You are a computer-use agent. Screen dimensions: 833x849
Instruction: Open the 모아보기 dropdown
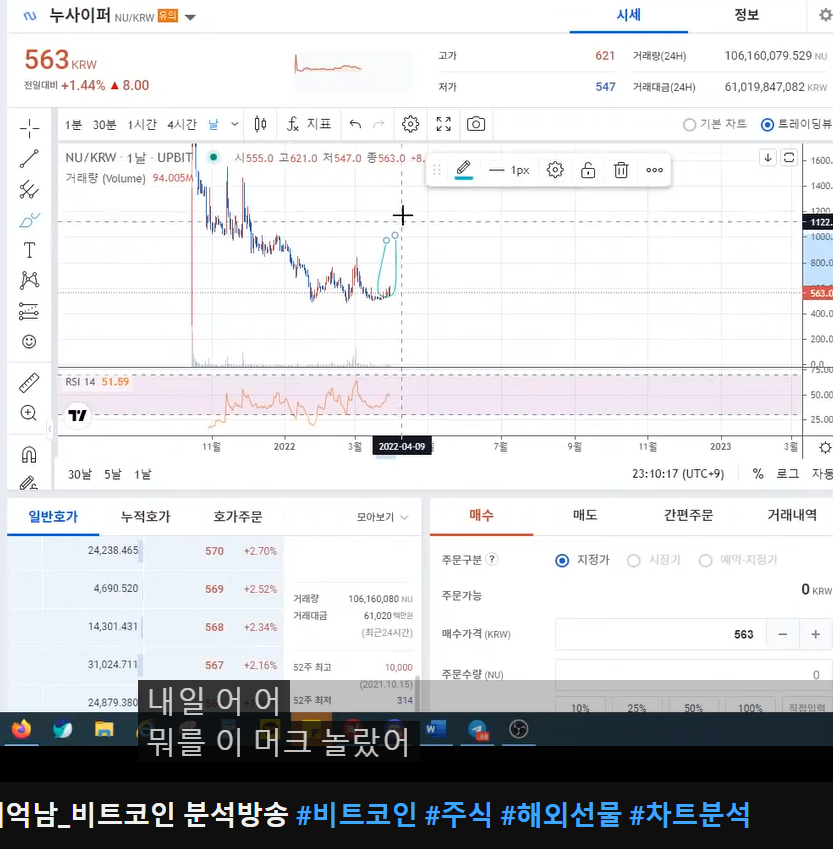(382, 517)
